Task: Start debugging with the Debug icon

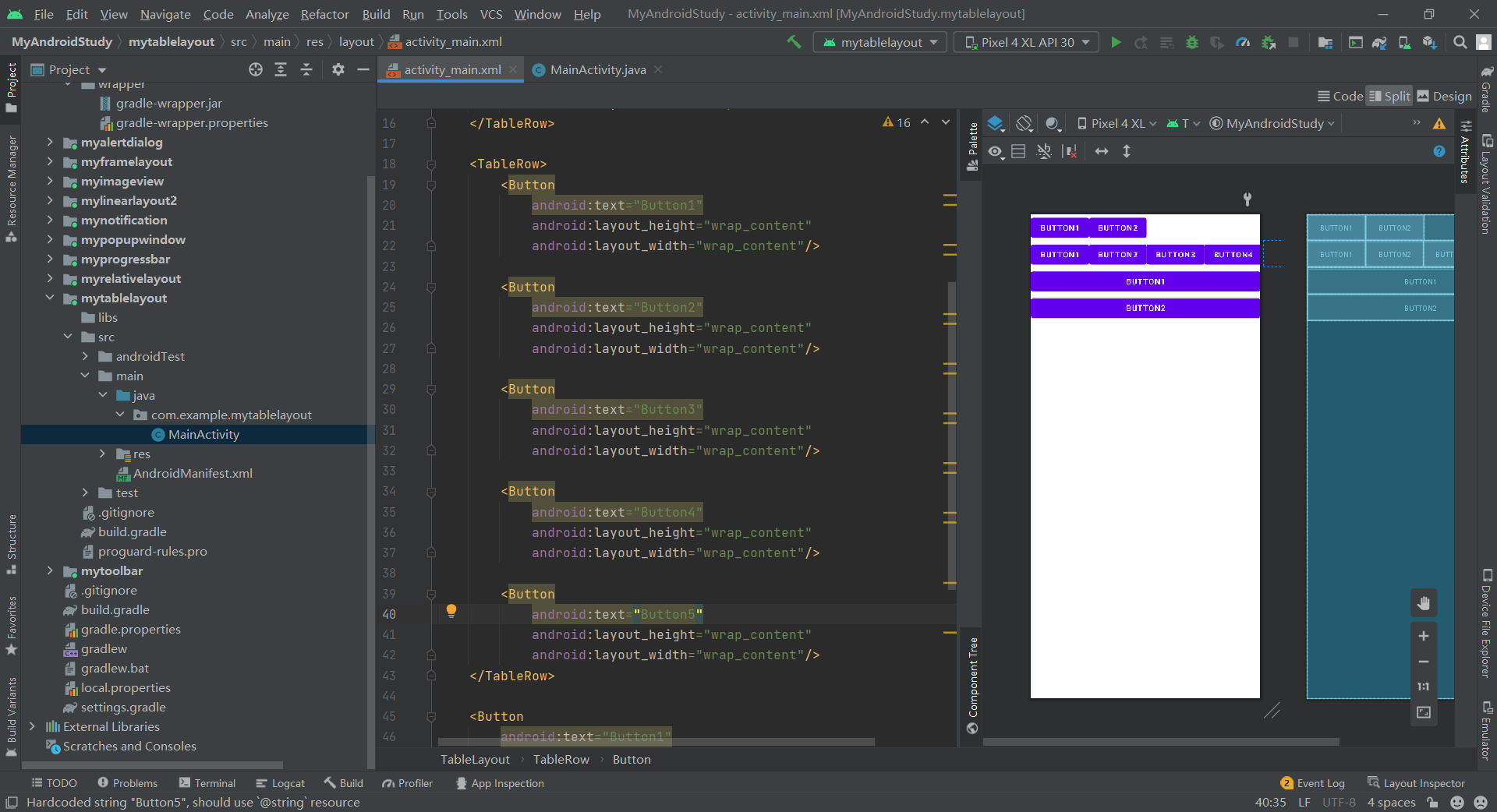Action: [x=1191, y=42]
